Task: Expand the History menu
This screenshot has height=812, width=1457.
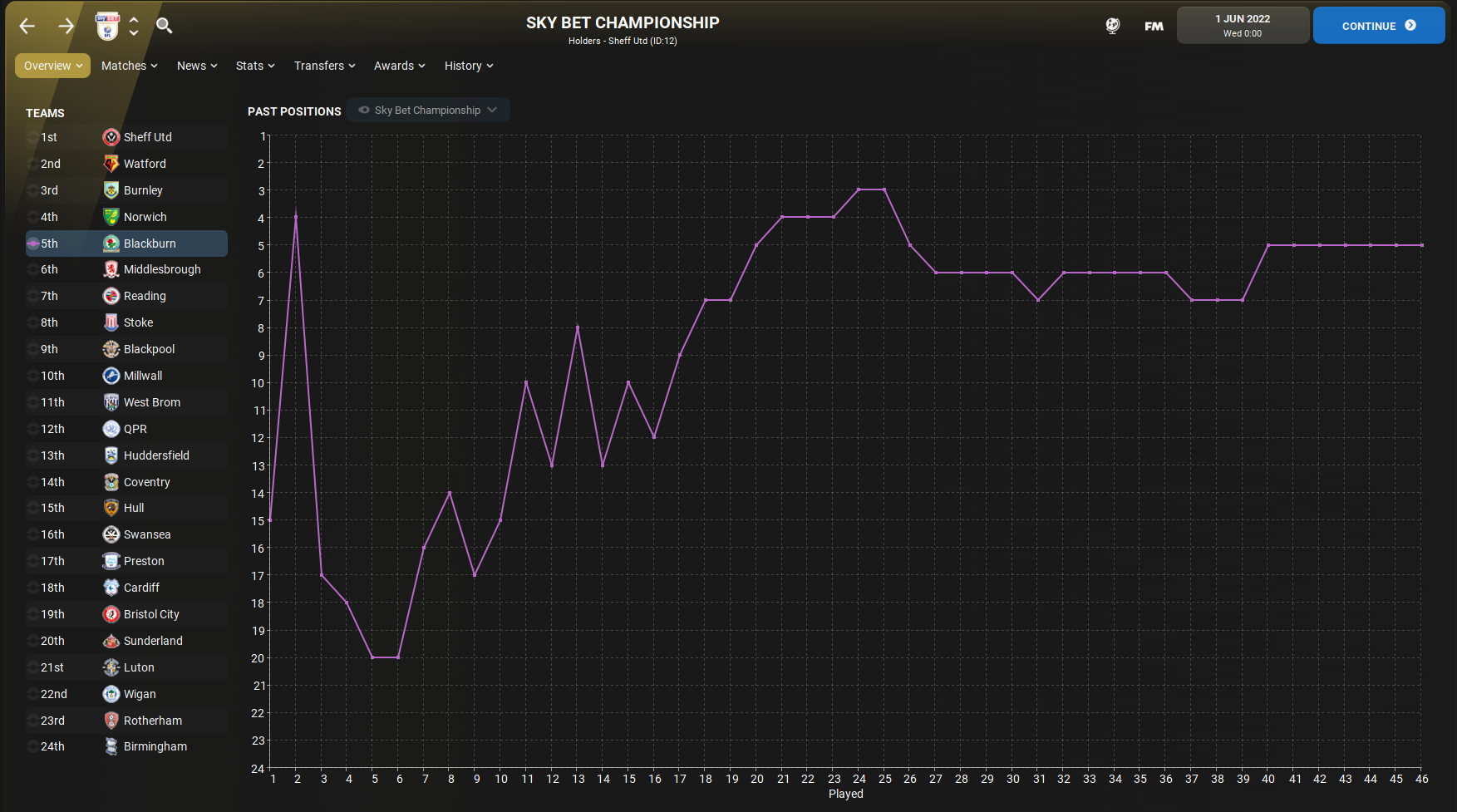Action: click(469, 66)
